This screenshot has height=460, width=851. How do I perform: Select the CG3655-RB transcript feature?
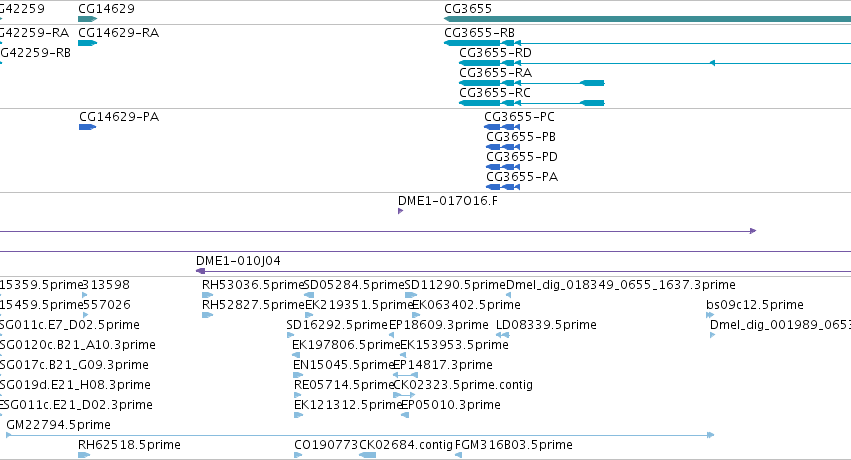click(x=647, y=43)
